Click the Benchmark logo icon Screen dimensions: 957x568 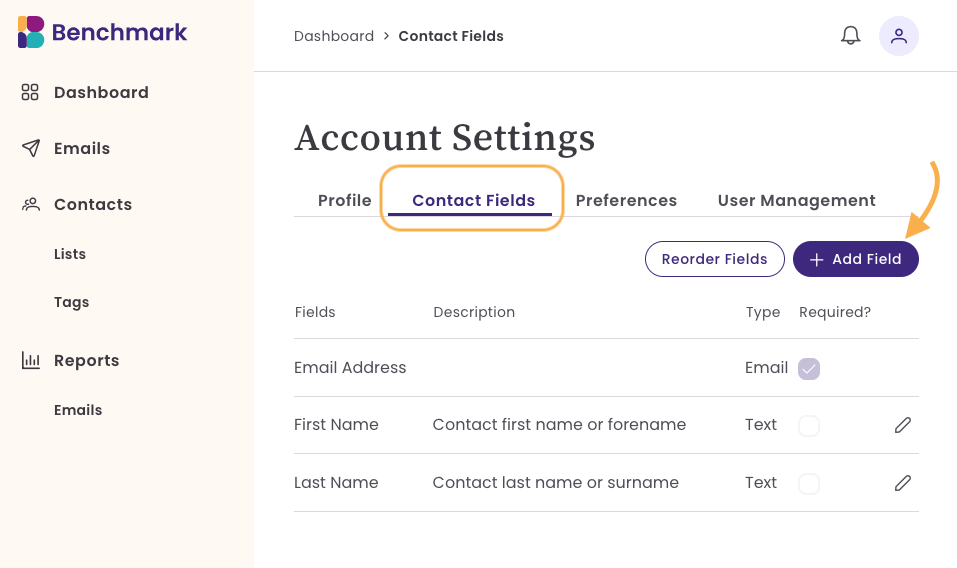point(31,32)
